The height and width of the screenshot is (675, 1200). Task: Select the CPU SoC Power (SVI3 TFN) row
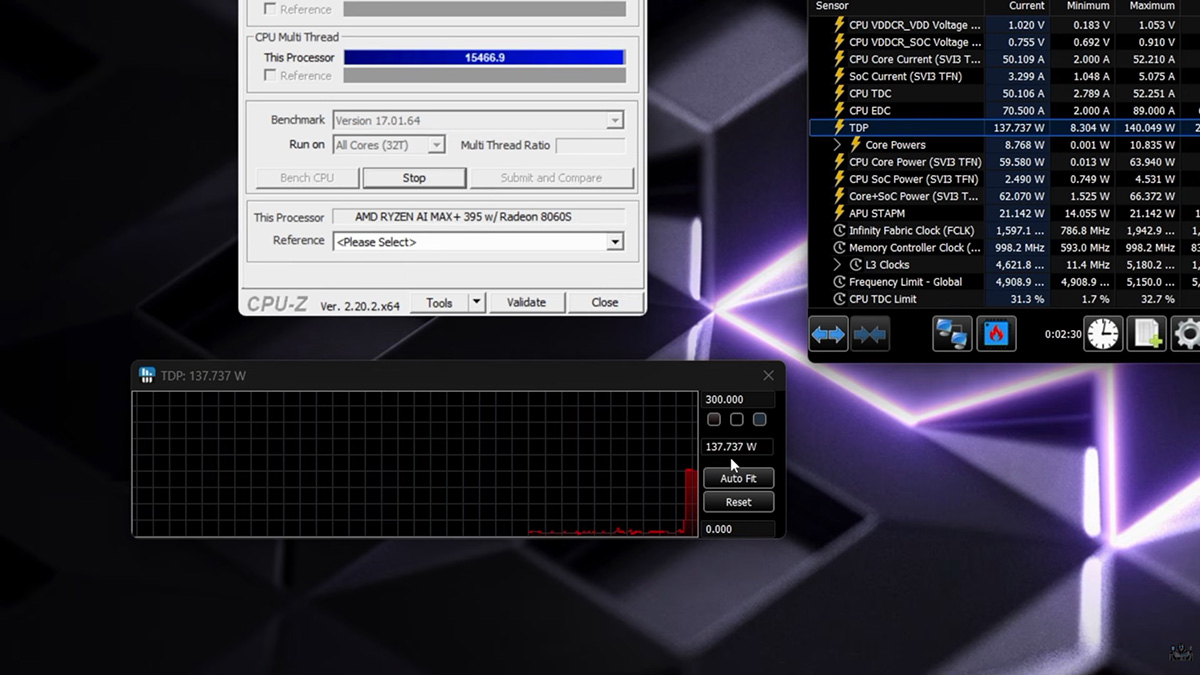coord(1004,179)
